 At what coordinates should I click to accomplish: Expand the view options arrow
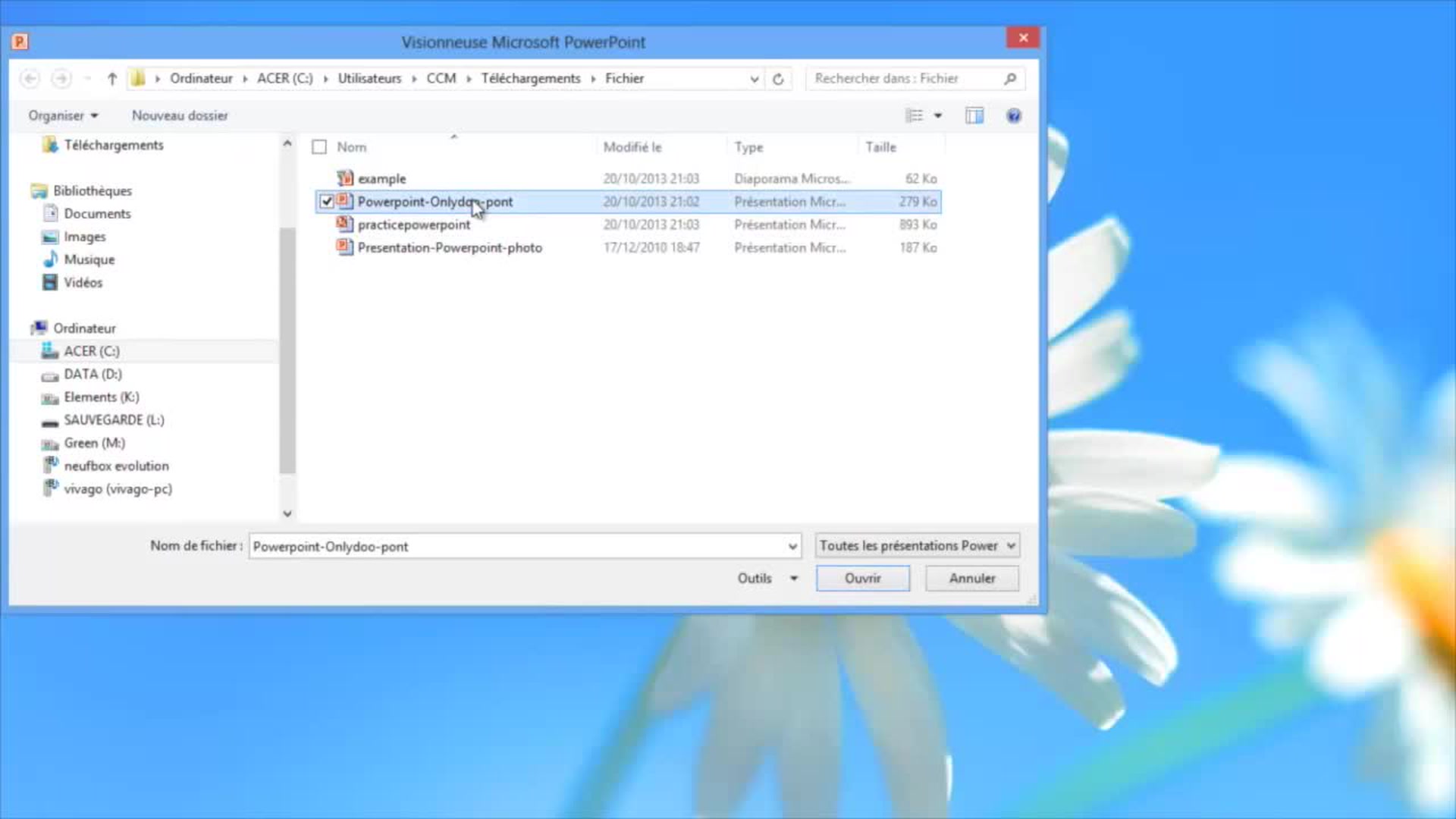coord(938,115)
